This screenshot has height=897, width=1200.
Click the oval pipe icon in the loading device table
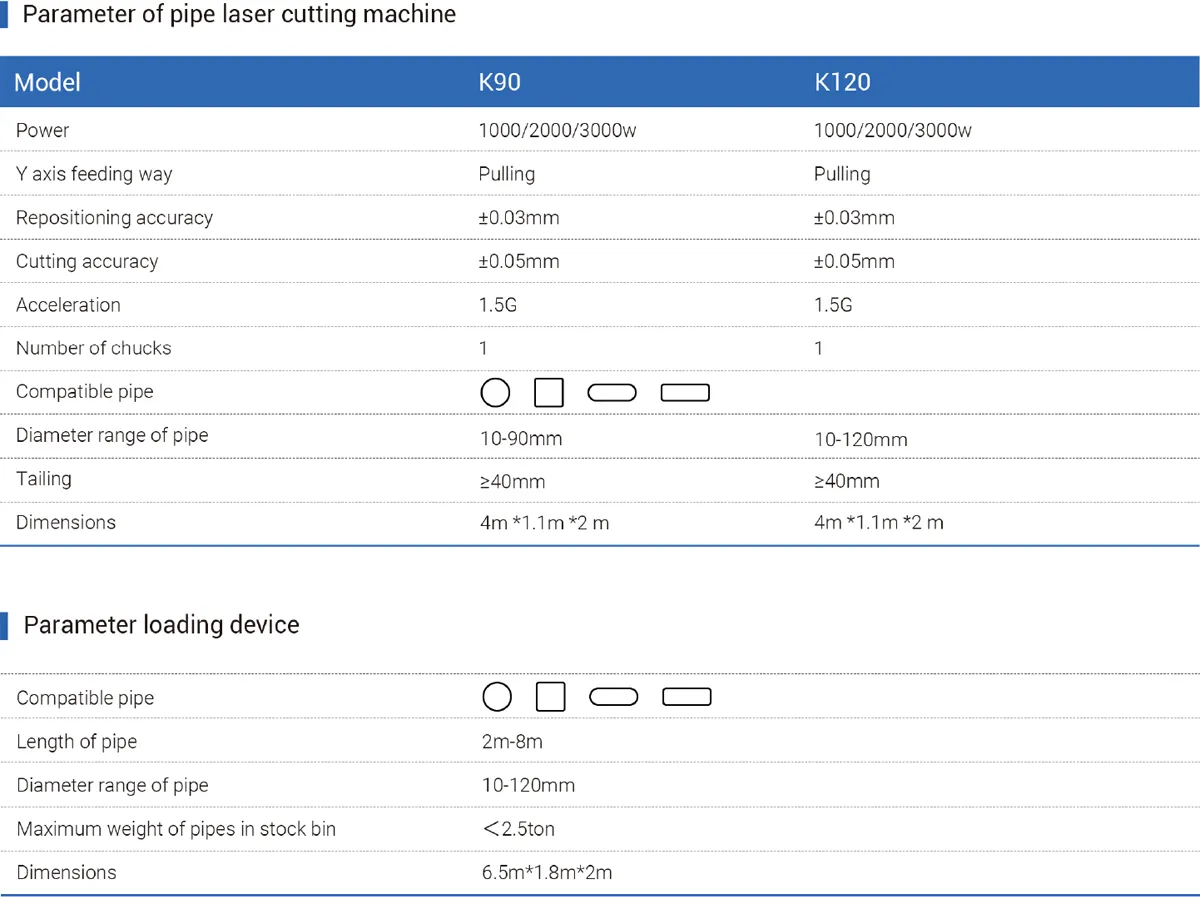pos(614,697)
